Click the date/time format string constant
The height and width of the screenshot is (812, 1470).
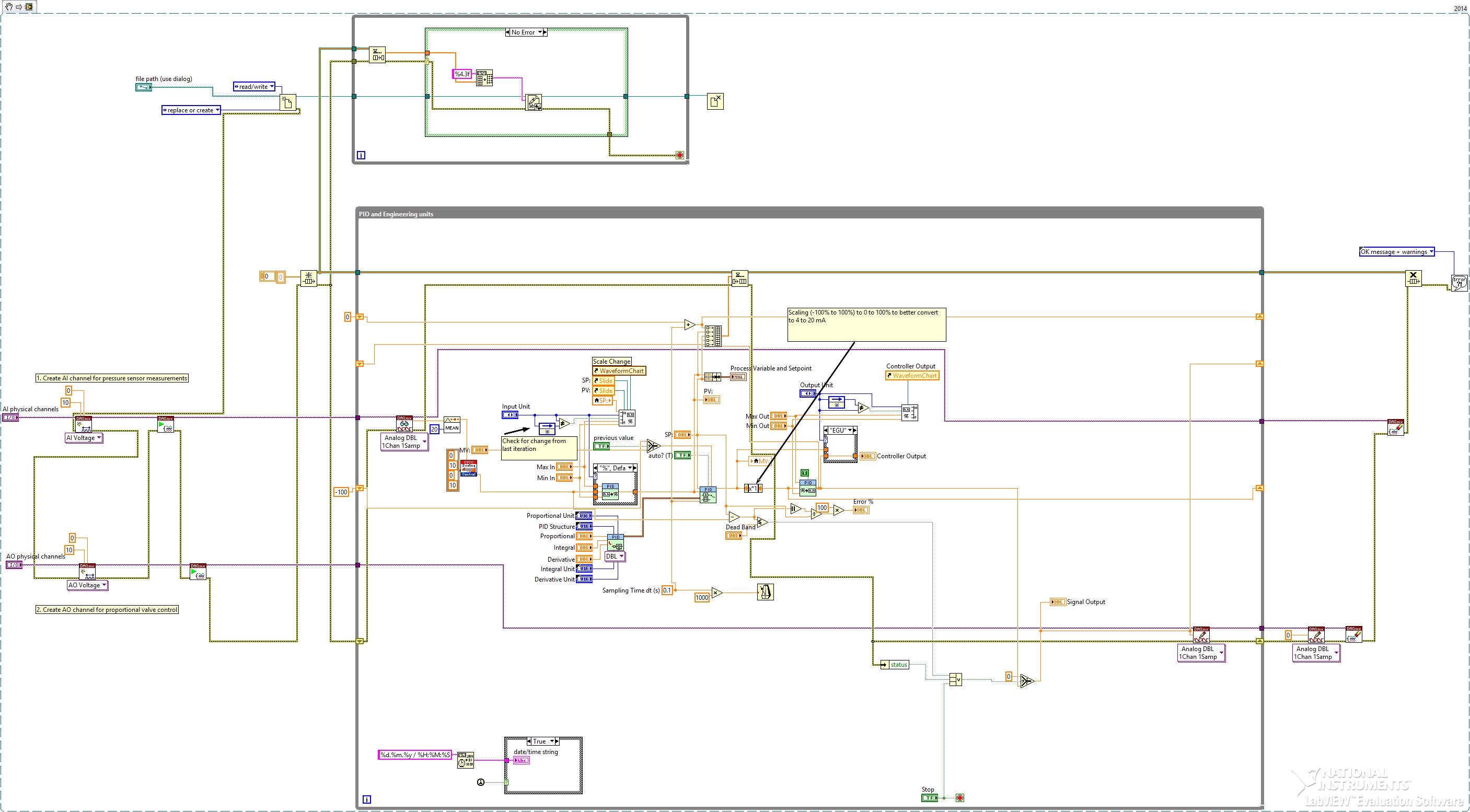click(415, 755)
